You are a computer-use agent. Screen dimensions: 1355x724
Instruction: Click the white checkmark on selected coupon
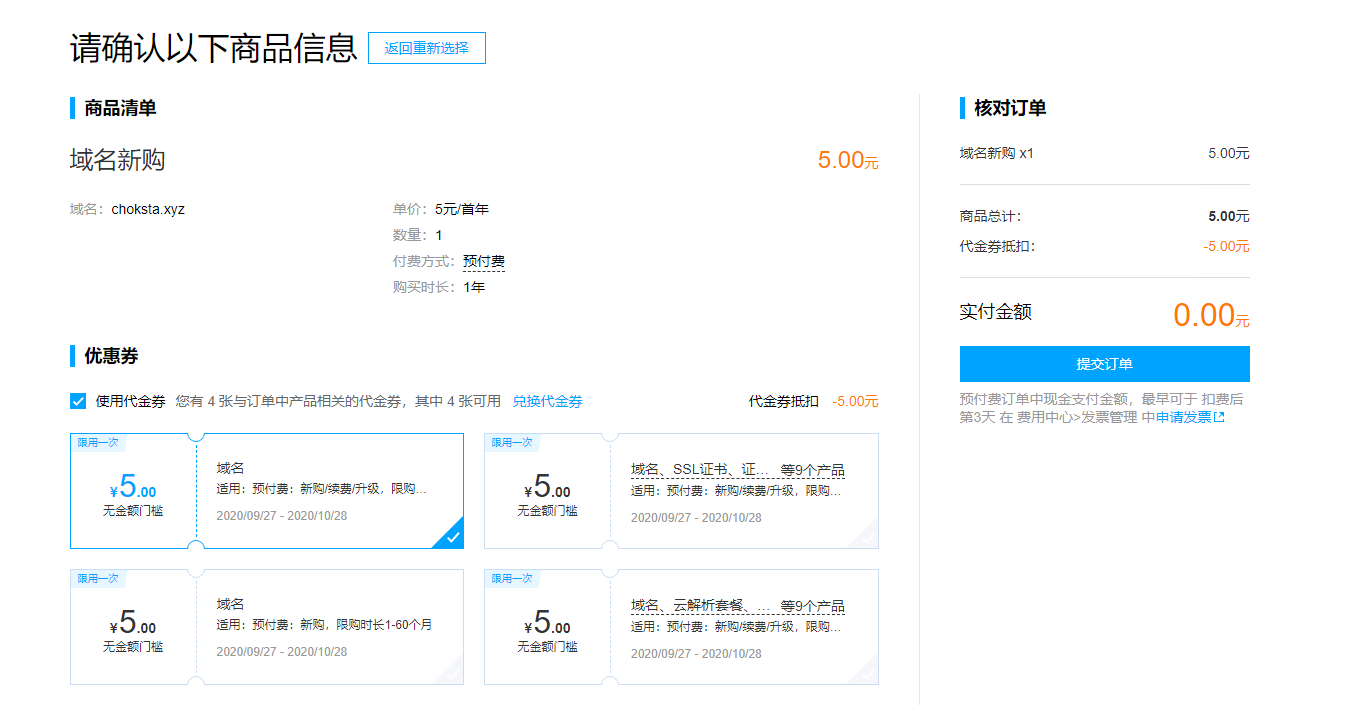(x=452, y=539)
